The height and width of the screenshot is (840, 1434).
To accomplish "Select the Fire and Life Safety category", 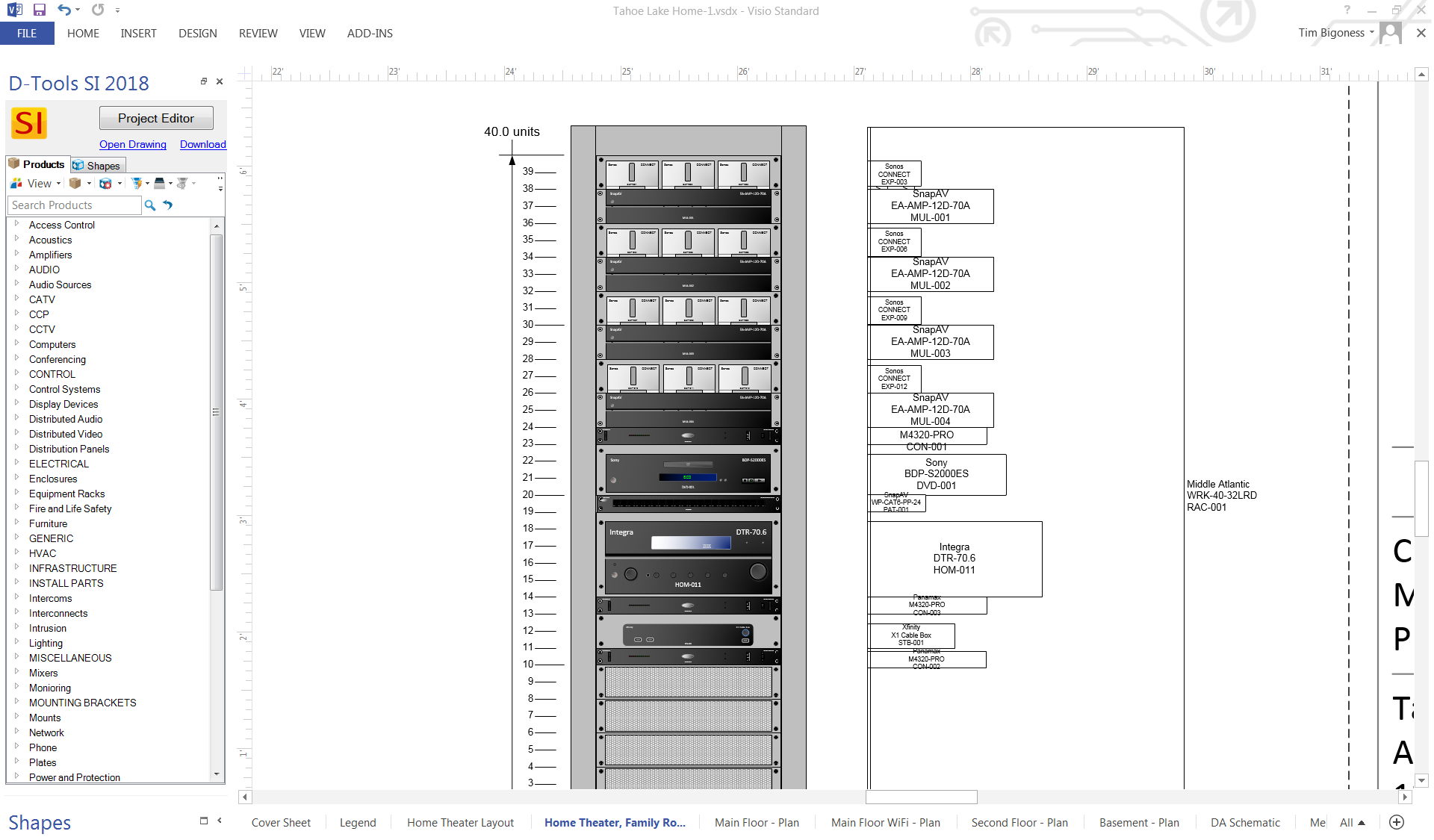I will (70, 508).
